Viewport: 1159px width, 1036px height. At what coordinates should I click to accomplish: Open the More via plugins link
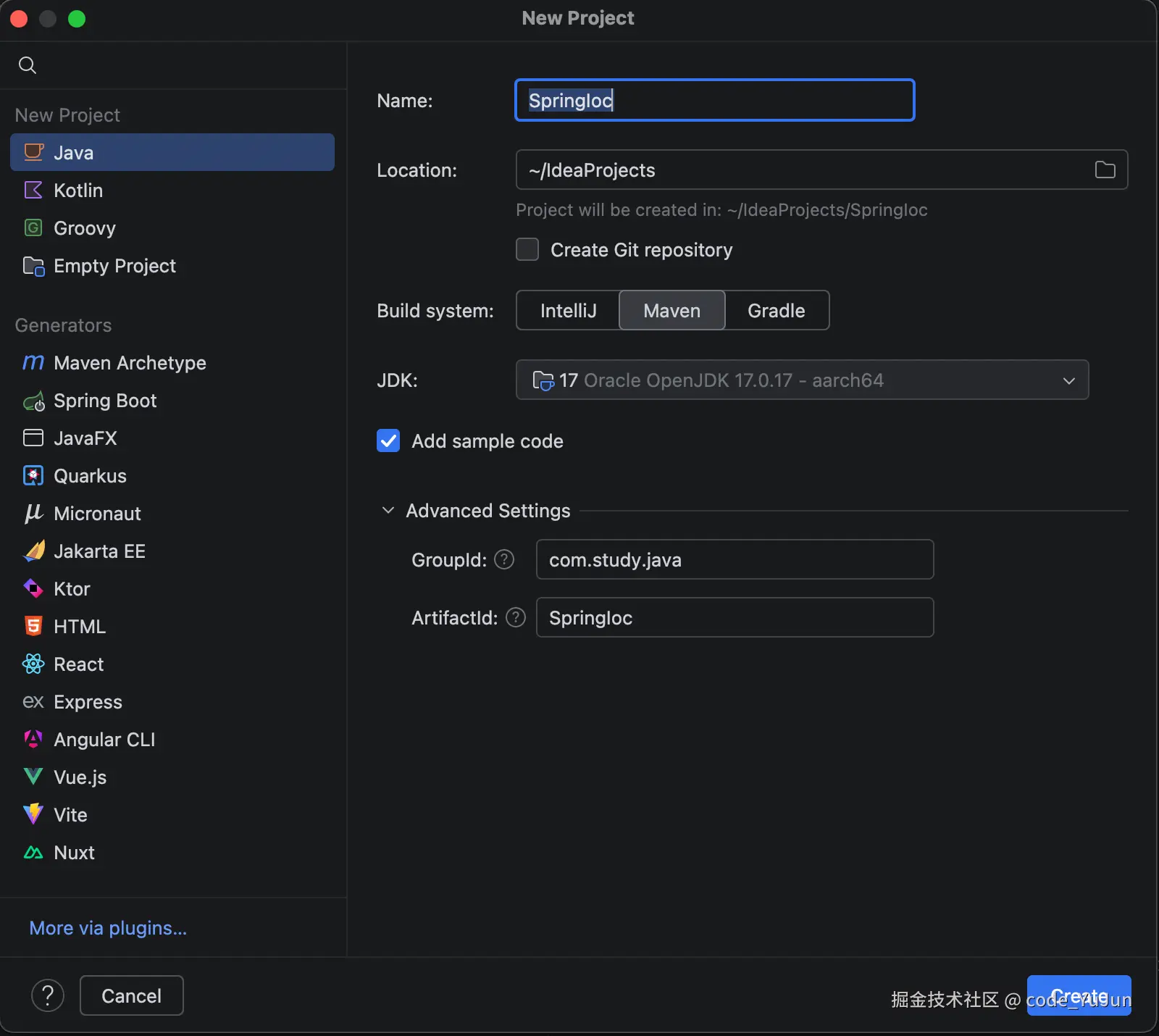click(x=108, y=928)
